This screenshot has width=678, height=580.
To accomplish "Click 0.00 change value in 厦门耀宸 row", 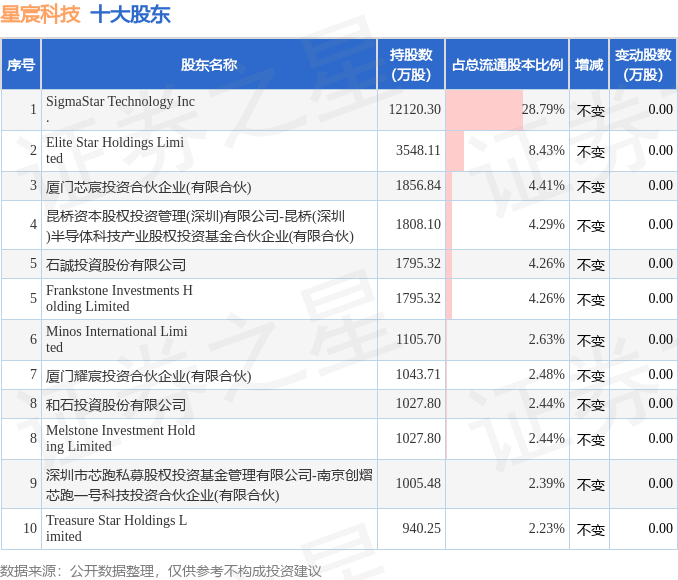I will (x=660, y=374).
